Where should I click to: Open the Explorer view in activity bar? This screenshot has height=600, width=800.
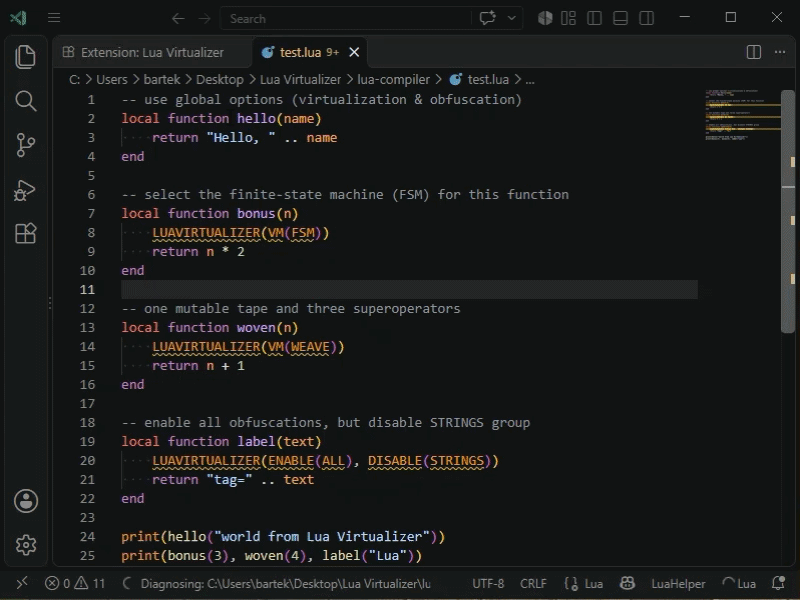click(x=26, y=57)
